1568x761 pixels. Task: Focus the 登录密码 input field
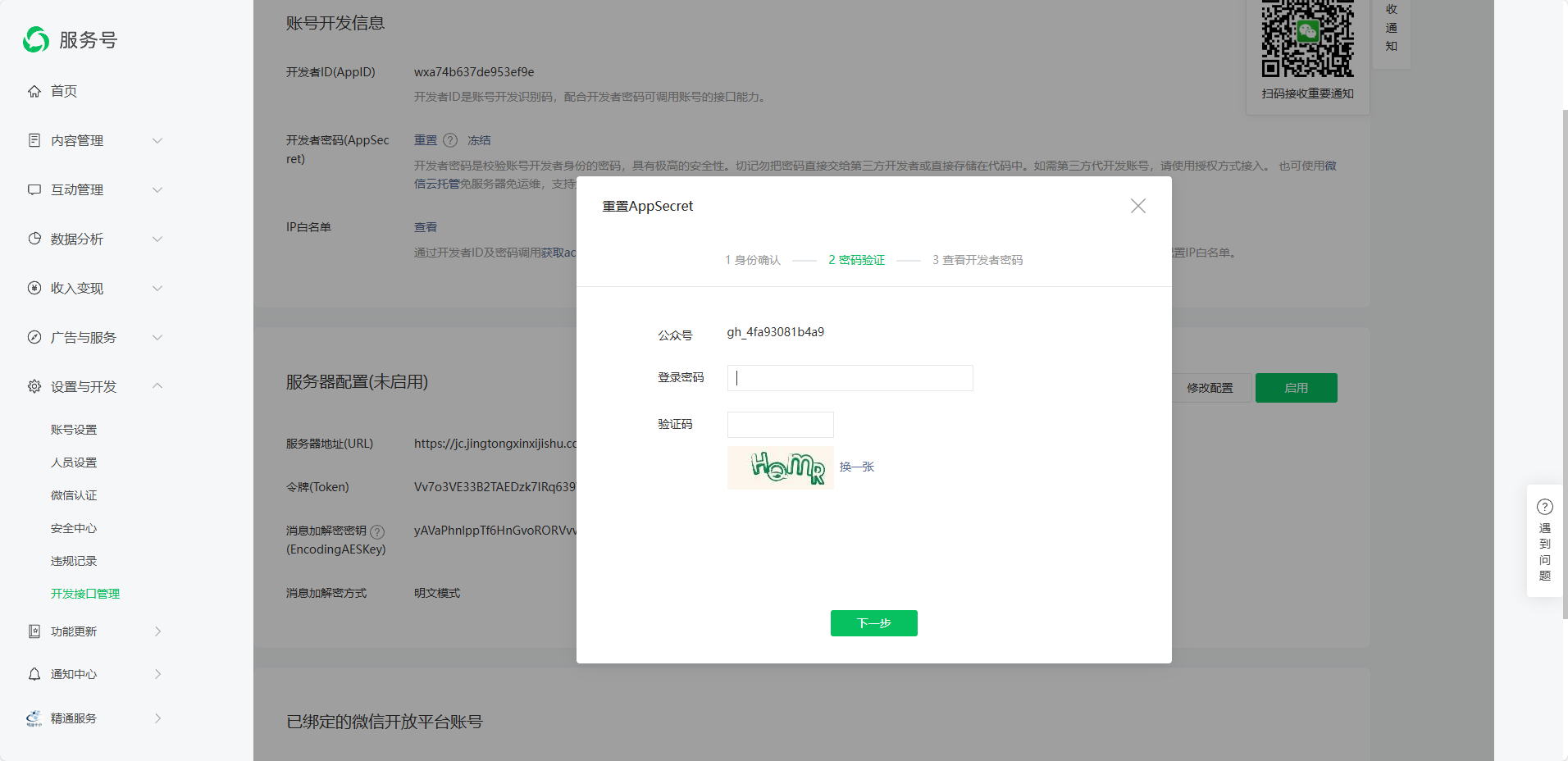point(850,378)
